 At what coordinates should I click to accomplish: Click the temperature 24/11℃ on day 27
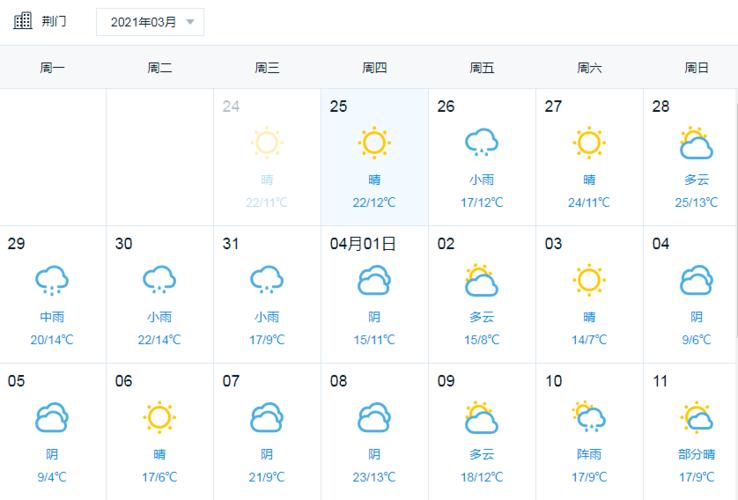(589, 202)
